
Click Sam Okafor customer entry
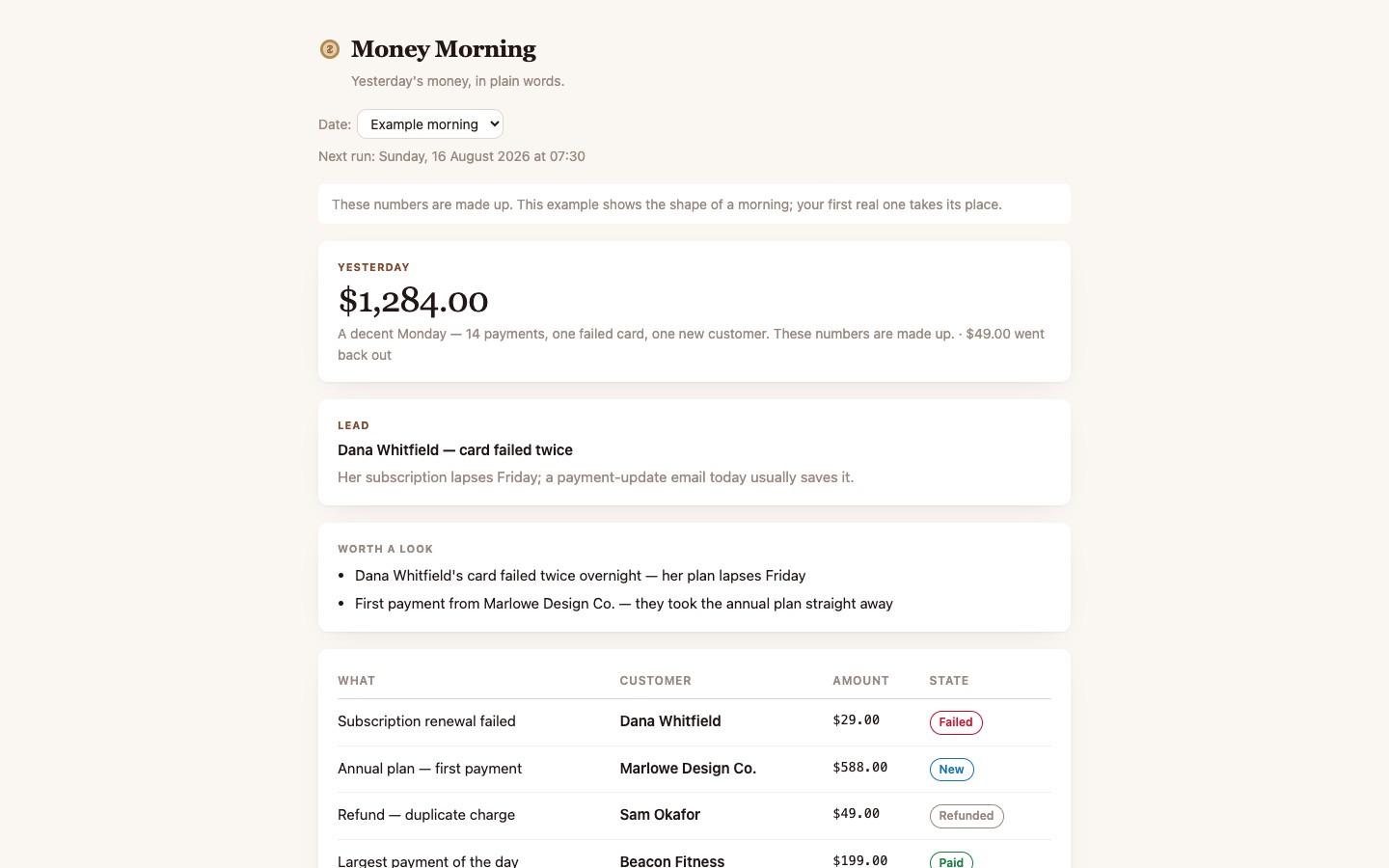click(660, 815)
